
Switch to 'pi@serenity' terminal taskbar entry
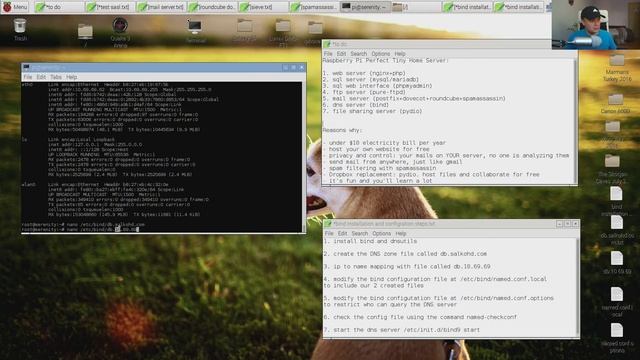point(365,7)
